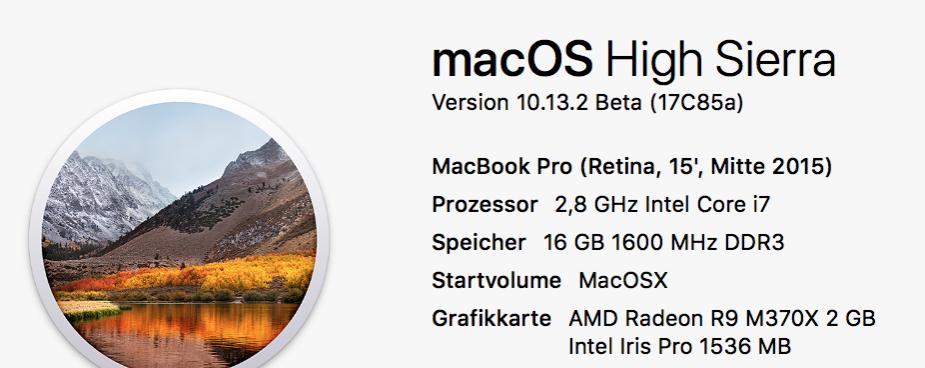Click the MacBook Pro model name
925x368 pixels.
point(502,167)
